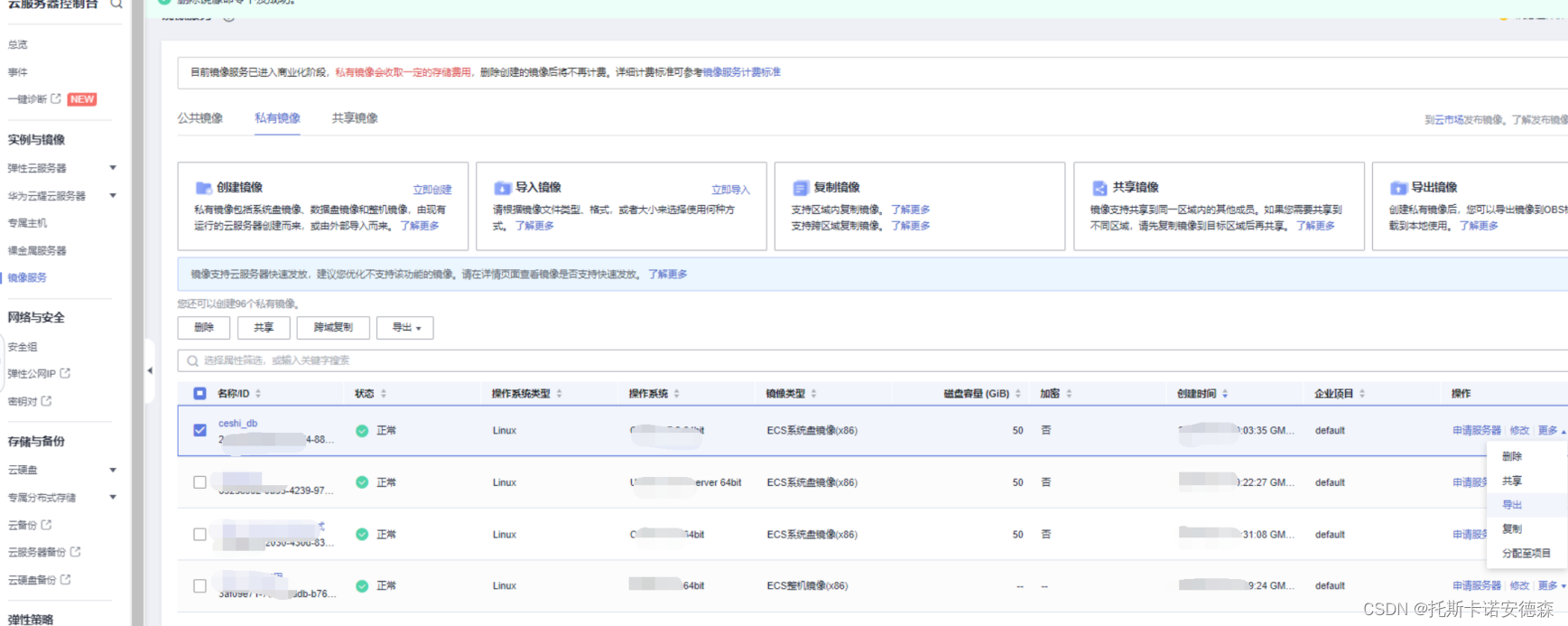Sort by 操作系统 column arrows
Screen dimensions: 1568x626
coord(676,394)
